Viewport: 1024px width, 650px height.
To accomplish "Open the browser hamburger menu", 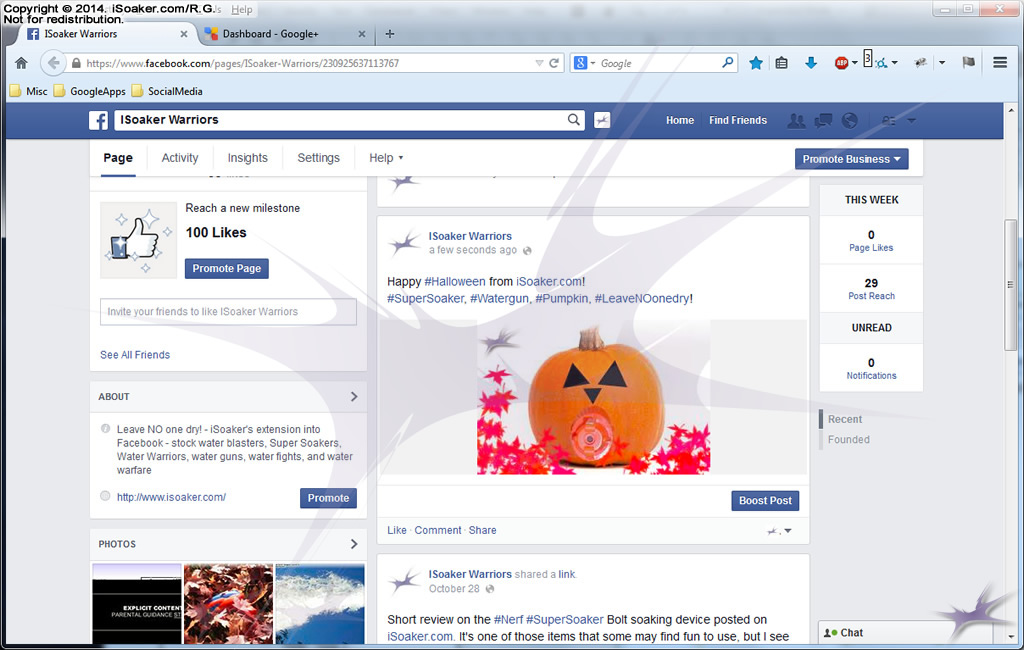I will point(1000,63).
